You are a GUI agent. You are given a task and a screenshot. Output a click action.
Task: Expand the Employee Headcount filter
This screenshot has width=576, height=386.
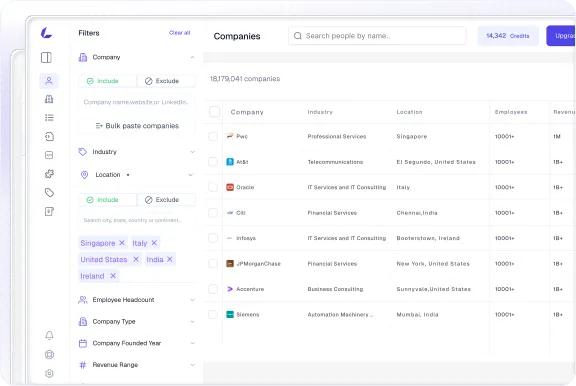[x=192, y=300]
